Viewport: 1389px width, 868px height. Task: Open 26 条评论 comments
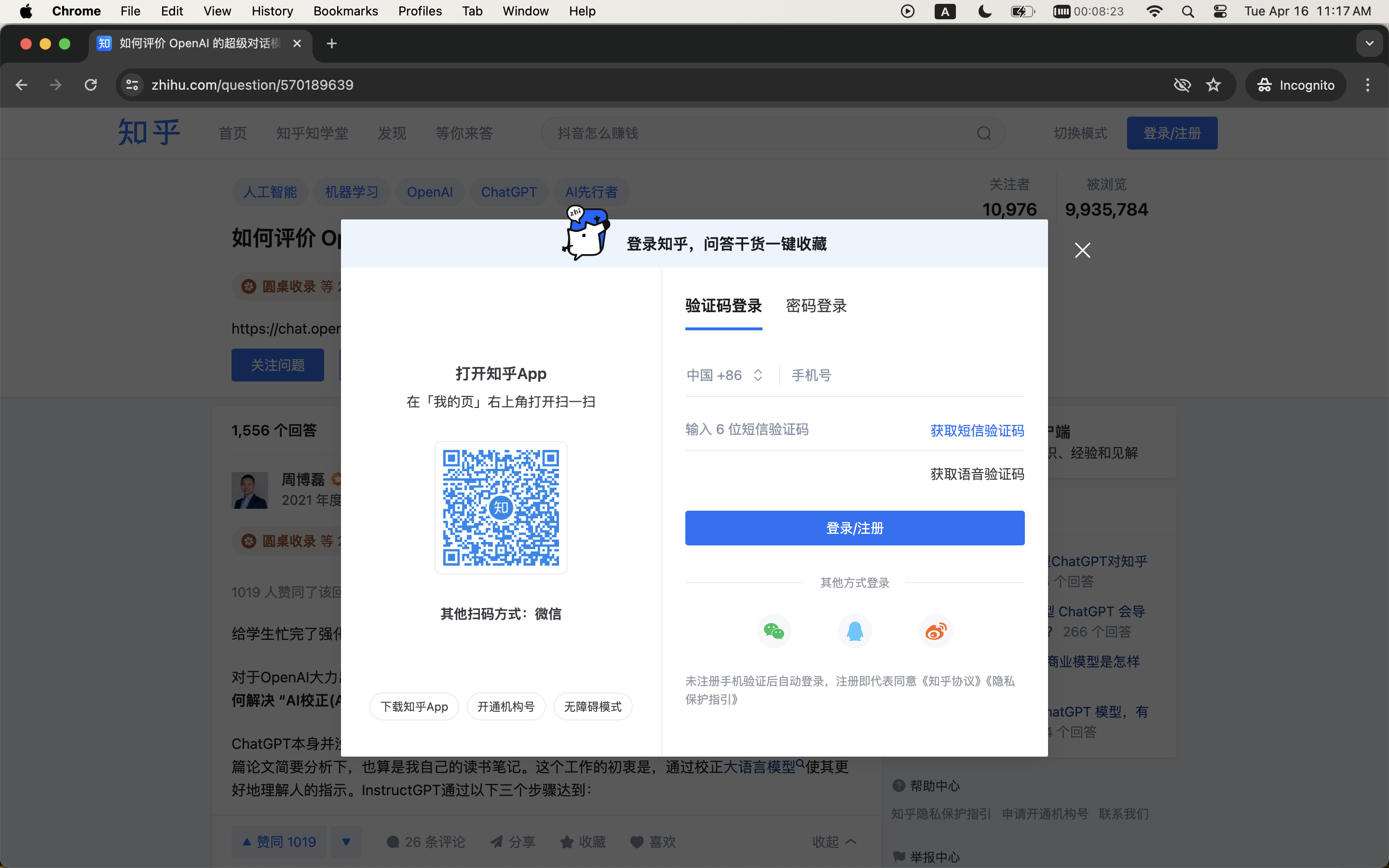tap(426, 841)
